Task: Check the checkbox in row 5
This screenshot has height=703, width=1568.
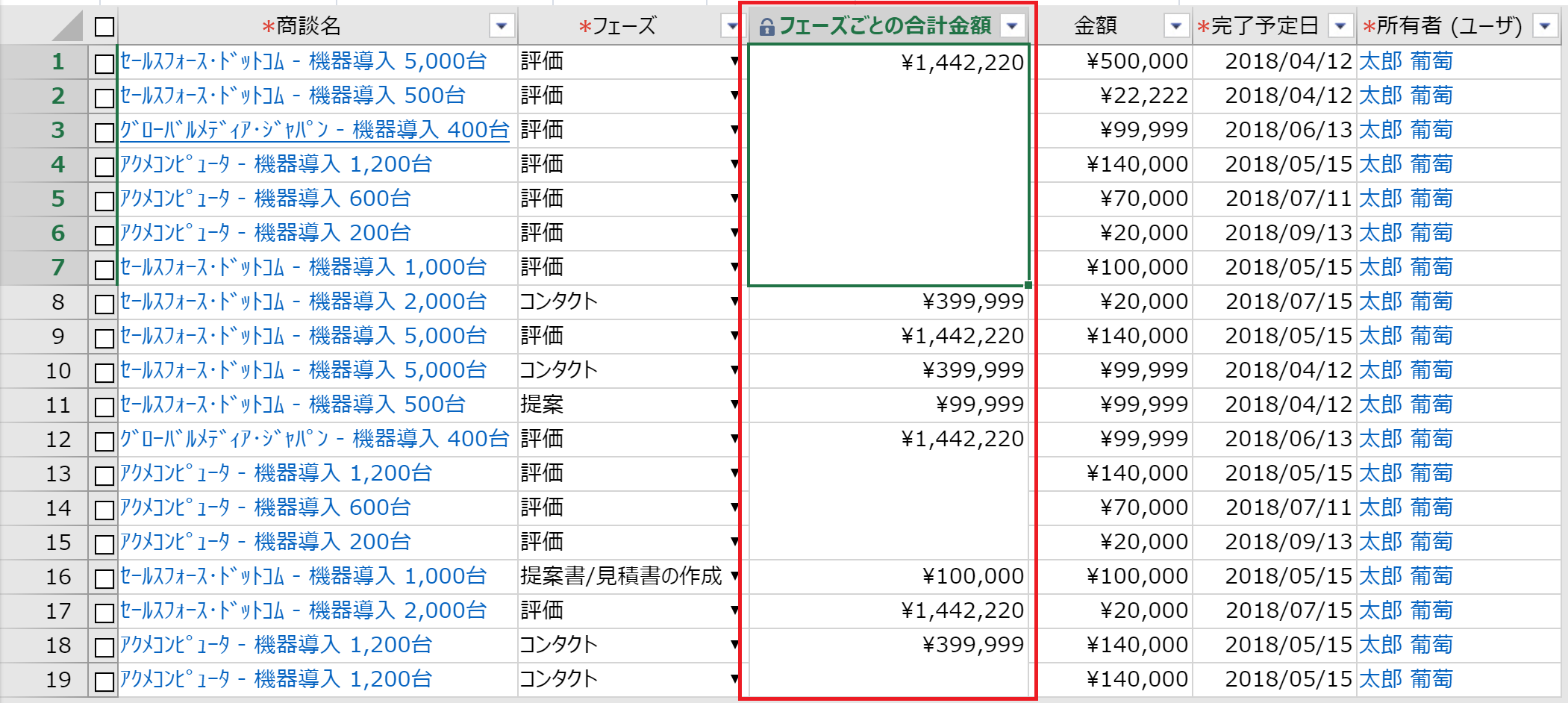Action: click(104, 201)
